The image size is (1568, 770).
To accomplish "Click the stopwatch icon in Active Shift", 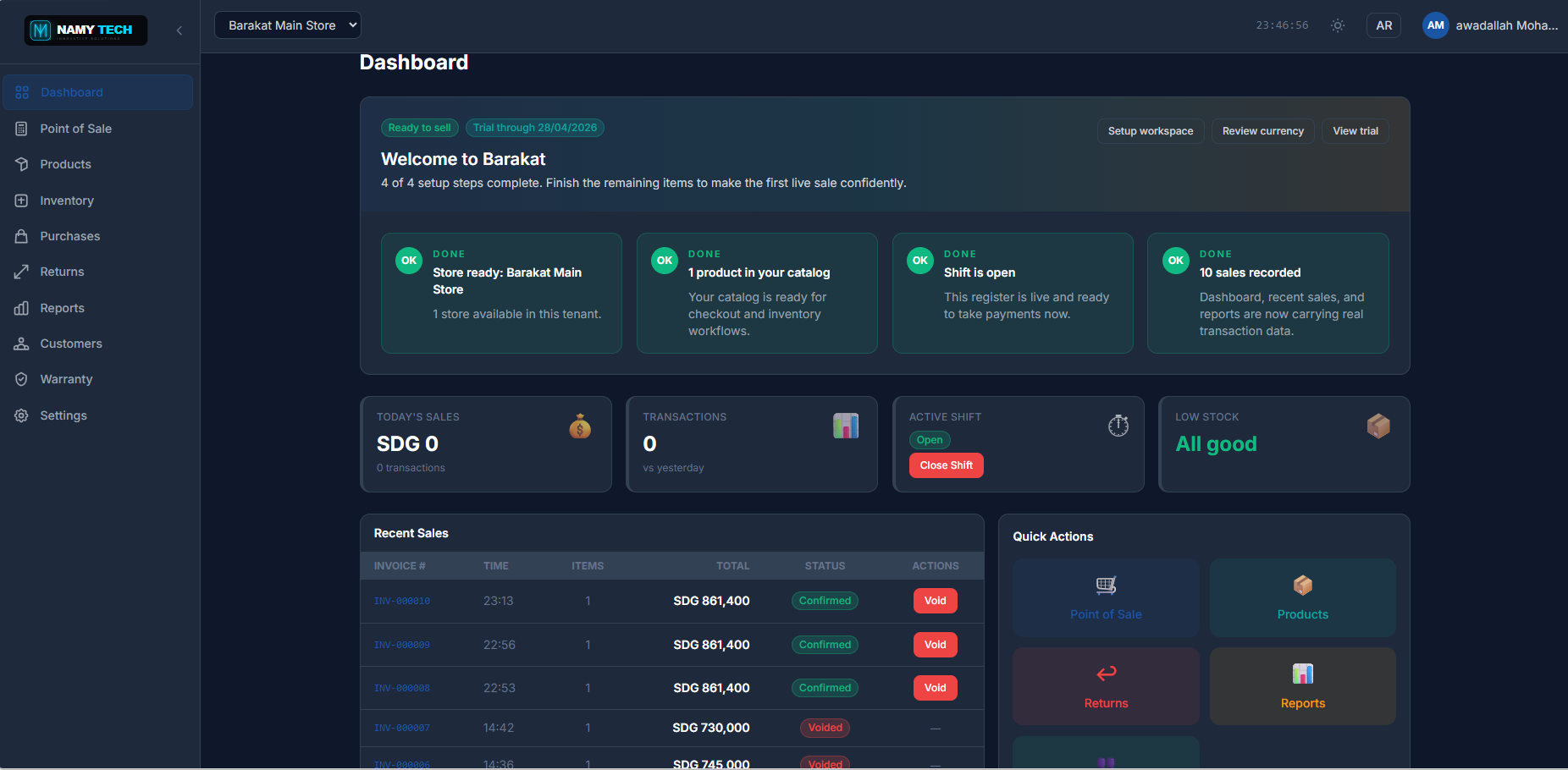I will (x=1118, y=426).
